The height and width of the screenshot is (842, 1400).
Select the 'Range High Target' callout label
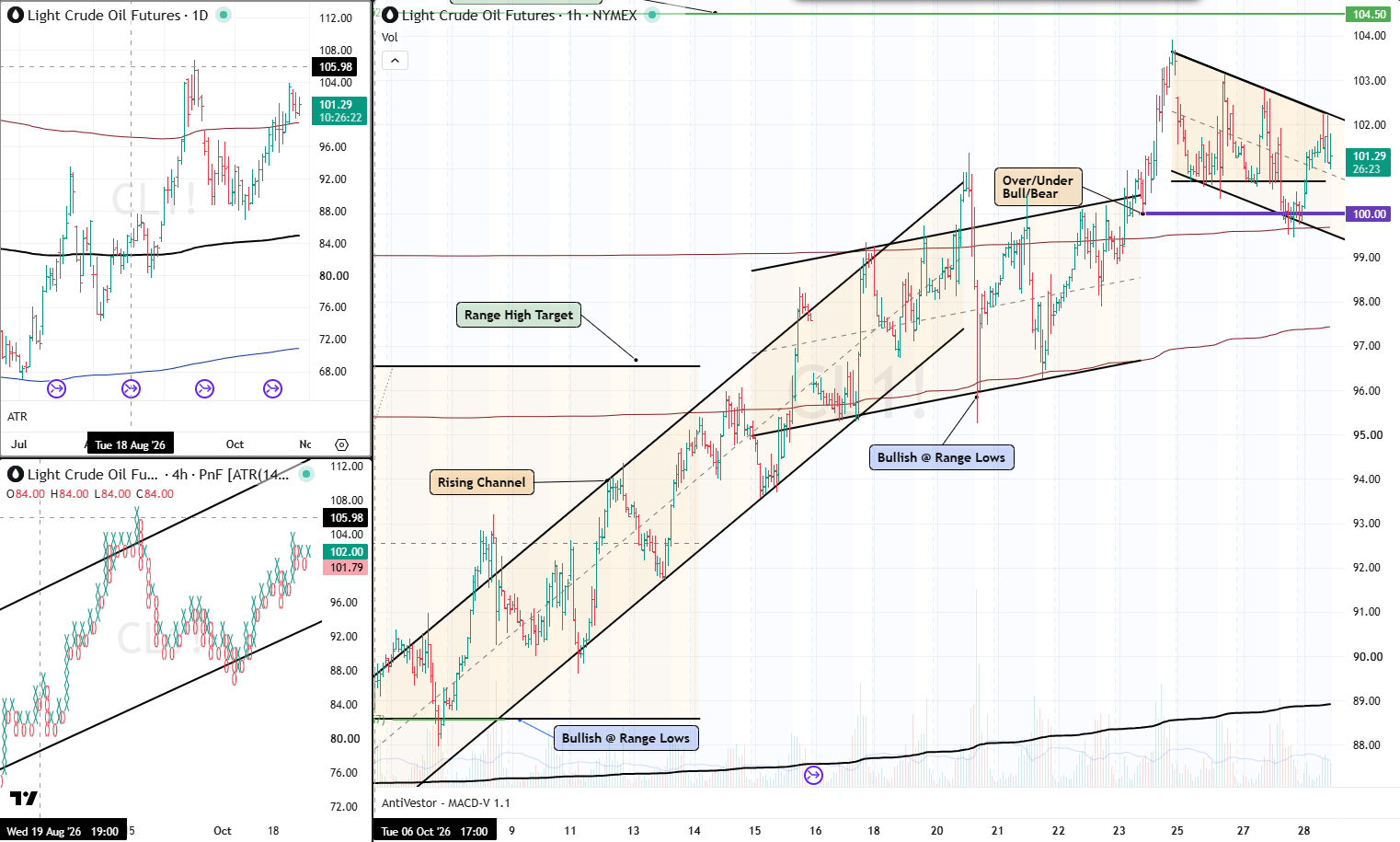click(519, 315)
